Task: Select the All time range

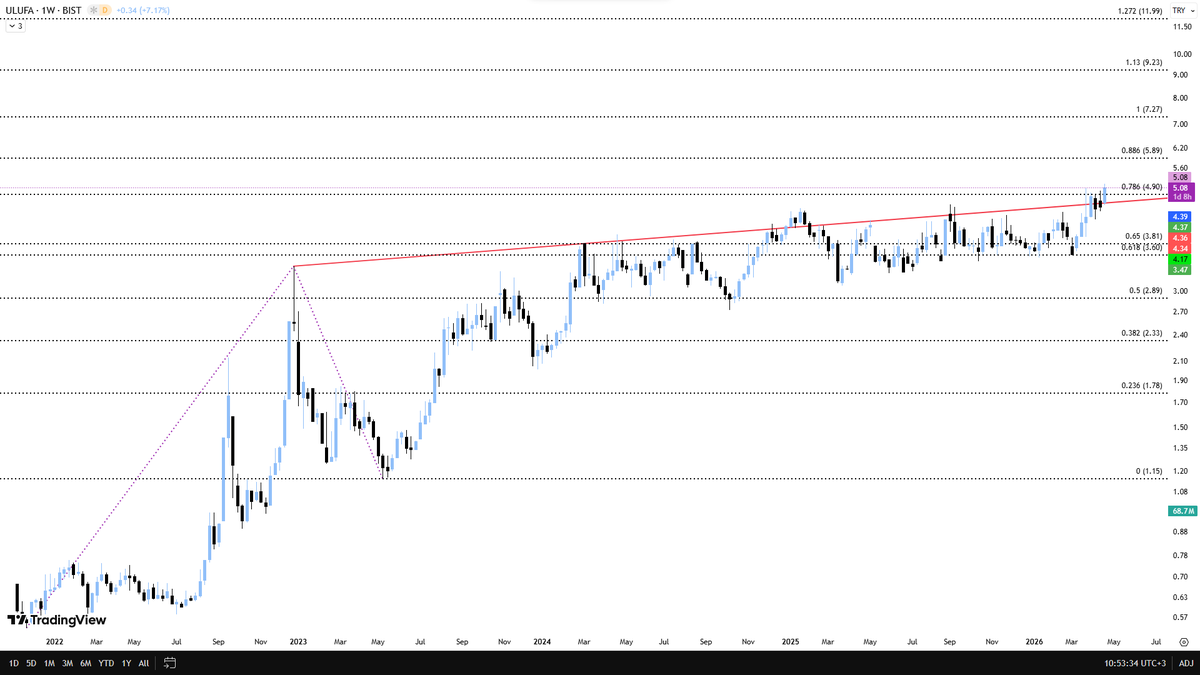Action: (x=144, y=663)
